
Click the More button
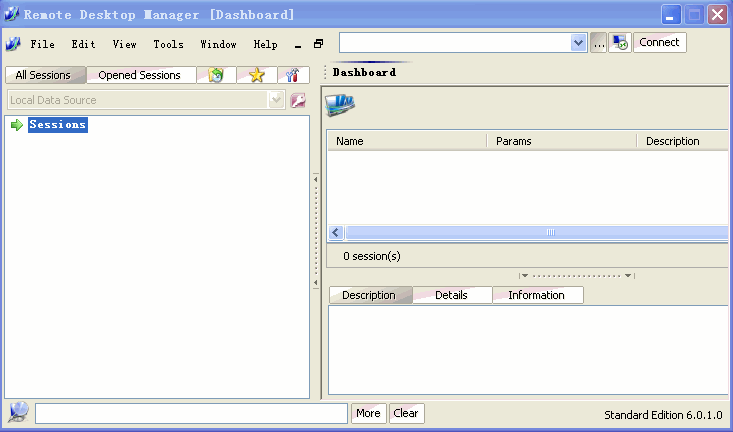pos(368,413)
